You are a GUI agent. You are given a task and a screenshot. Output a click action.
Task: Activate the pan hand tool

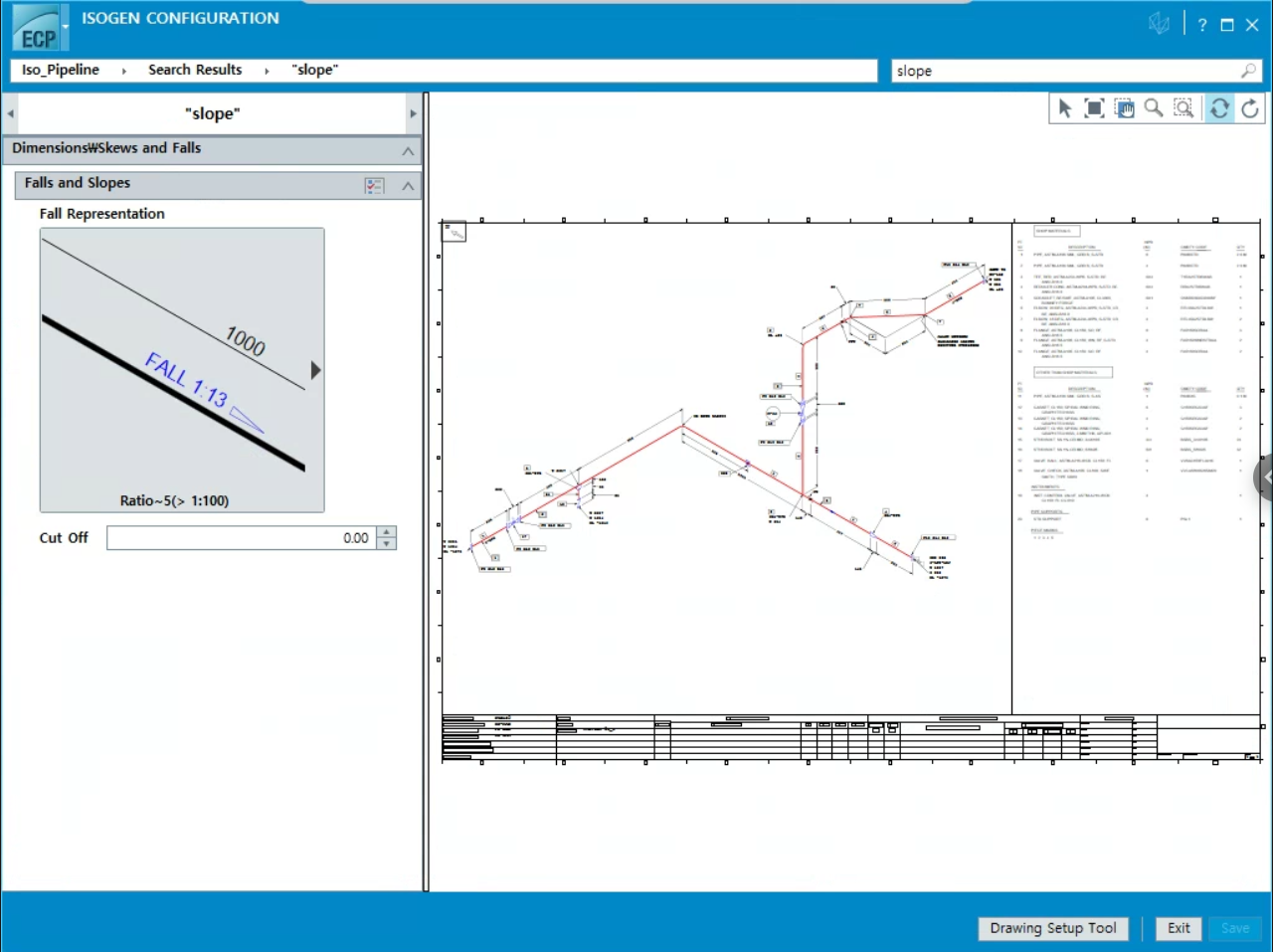1124,108
